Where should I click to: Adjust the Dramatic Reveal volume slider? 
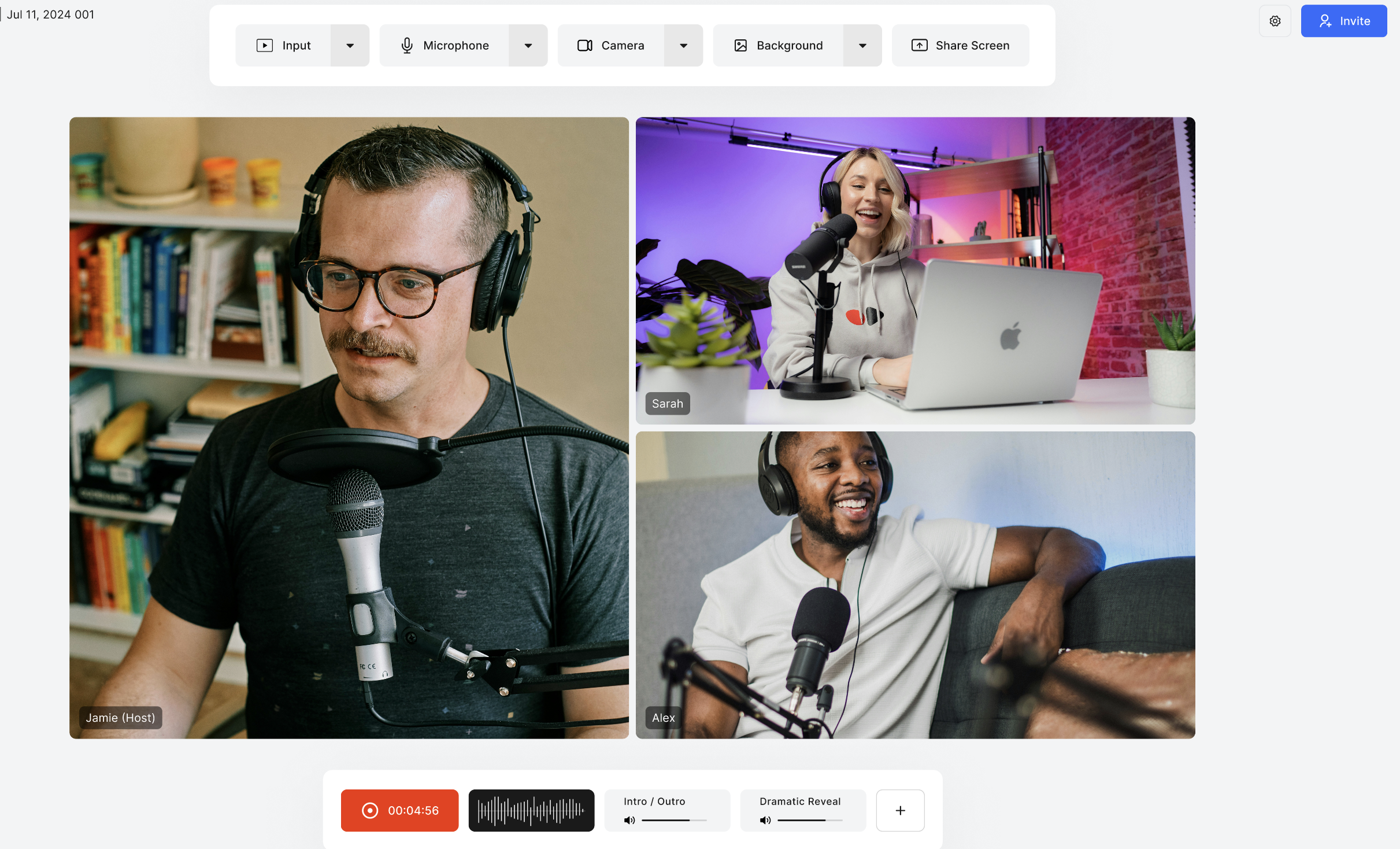coord(810,820)
